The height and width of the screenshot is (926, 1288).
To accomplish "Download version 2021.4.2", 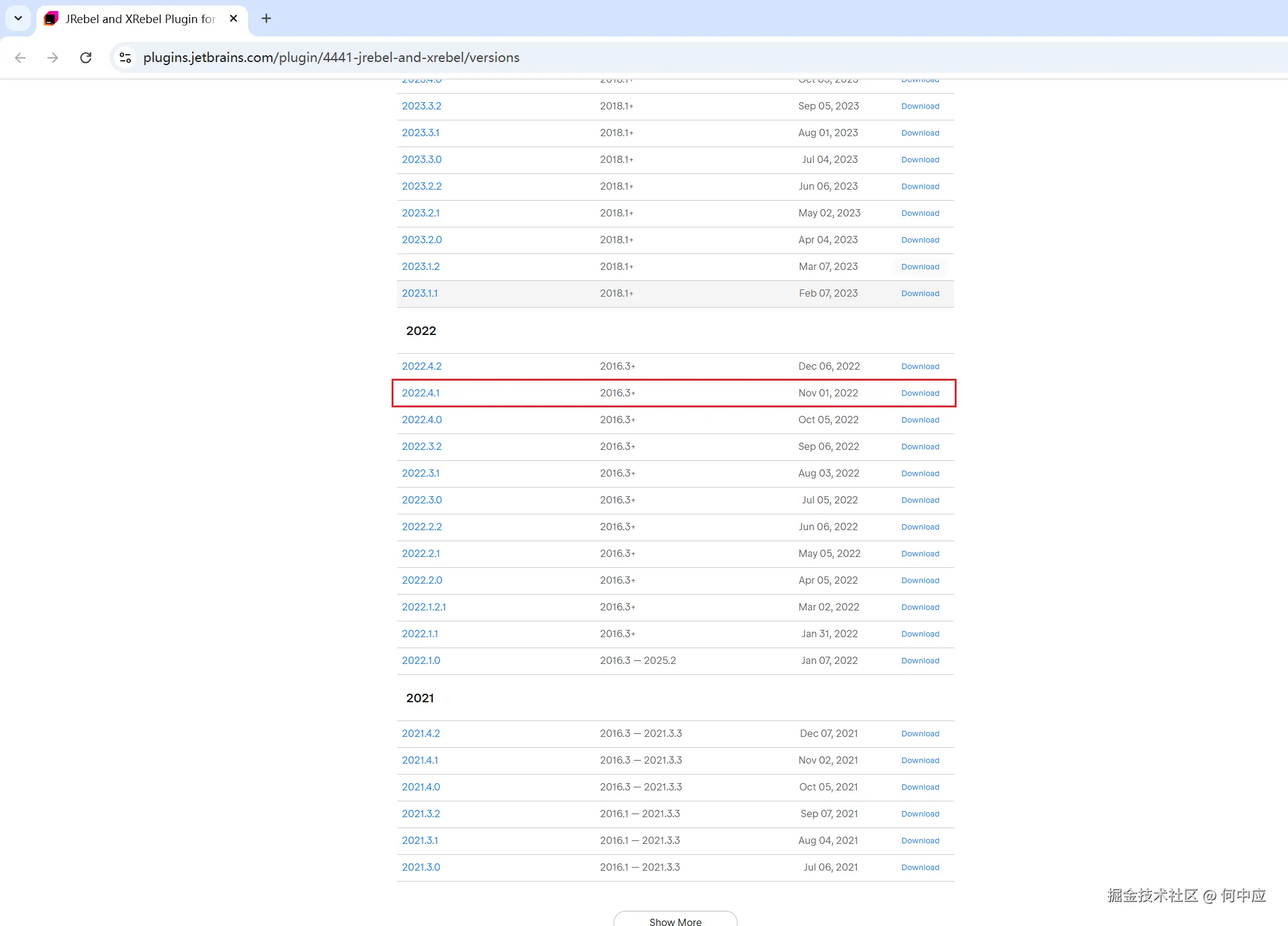I will point(919,734).
